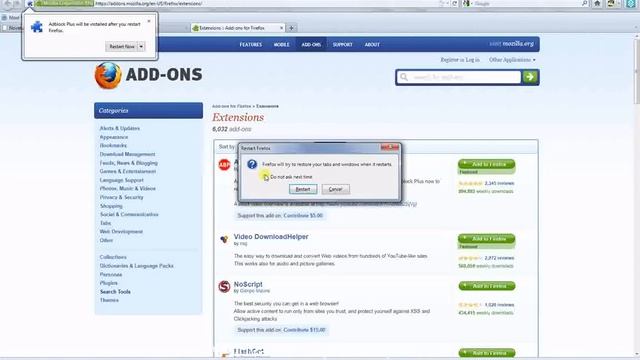Open the ABOUT menu item
Screen dimensions: 640x360
pyautogui.click(x=372, y=44)
